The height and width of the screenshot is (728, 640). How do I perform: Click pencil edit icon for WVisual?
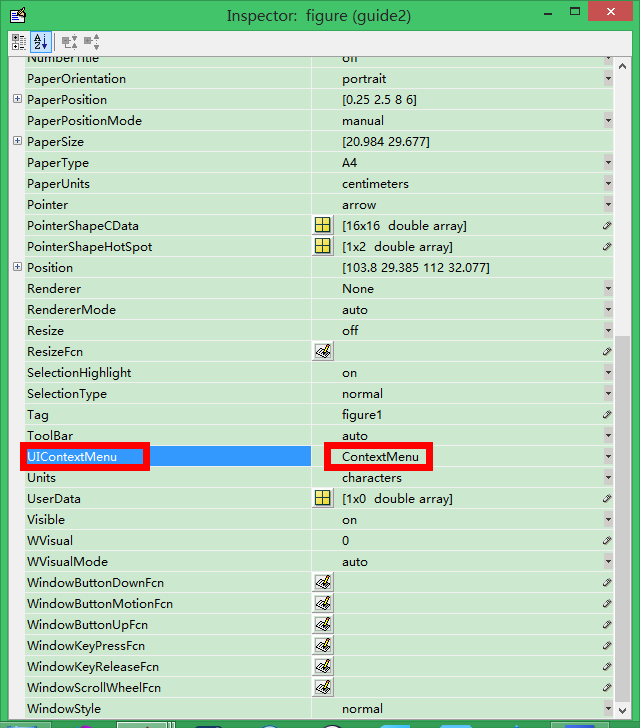pyautogui.click(x=607, y=540)
